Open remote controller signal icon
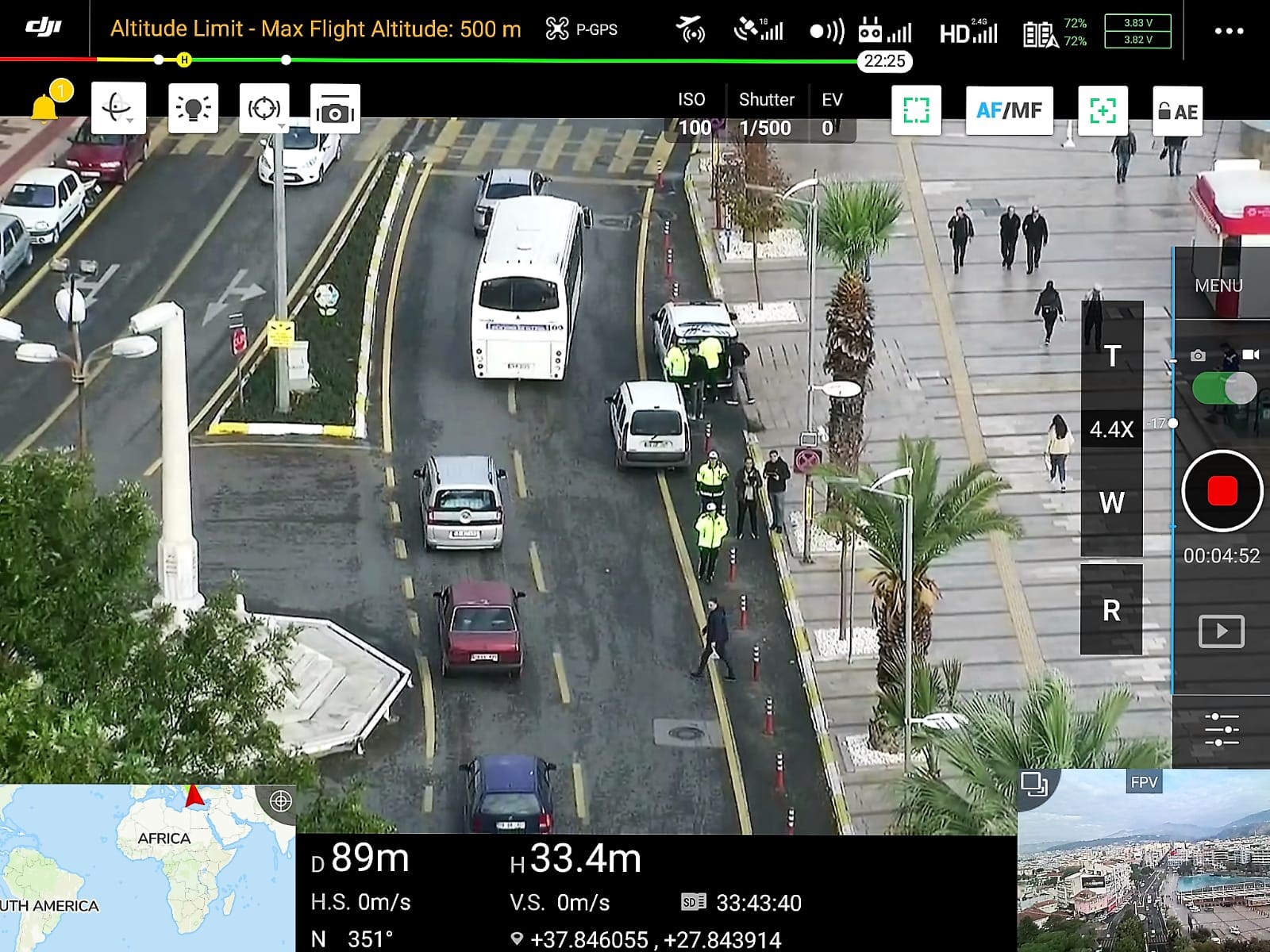The width and height of the screenshot is (1270, 952). pyautogui.click(x=884, y=31)
